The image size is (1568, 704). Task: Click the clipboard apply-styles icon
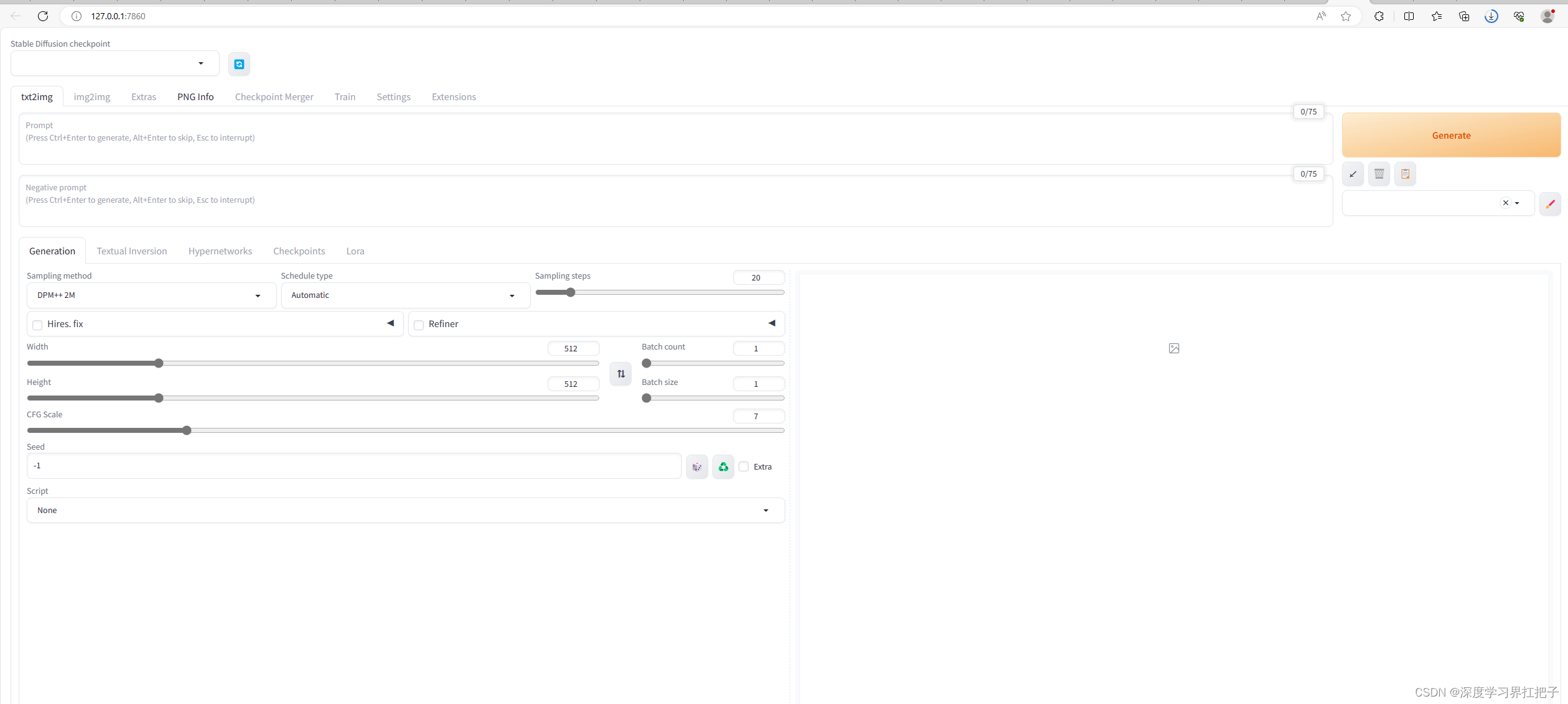tap(1405, 174)
